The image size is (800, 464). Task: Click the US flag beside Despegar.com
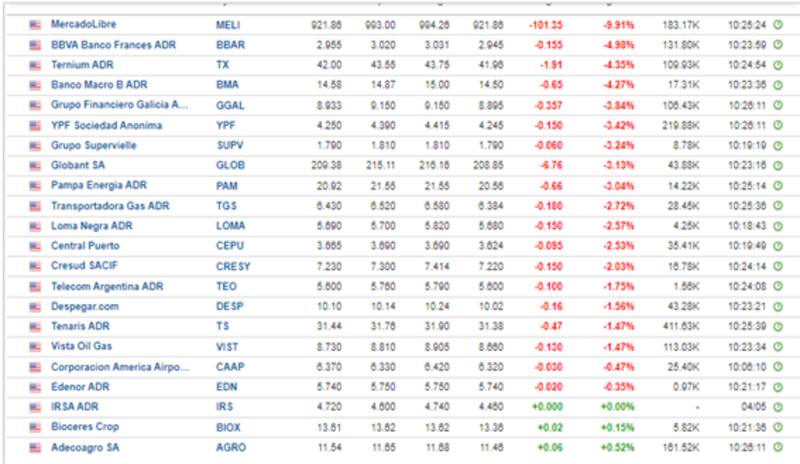pos(35,306)
